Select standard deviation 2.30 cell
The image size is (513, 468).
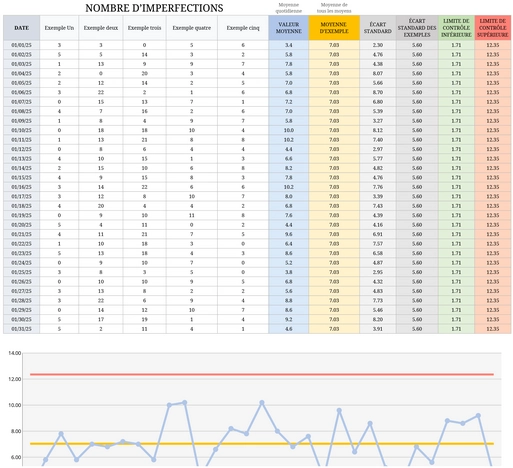[x=378, y=45]
